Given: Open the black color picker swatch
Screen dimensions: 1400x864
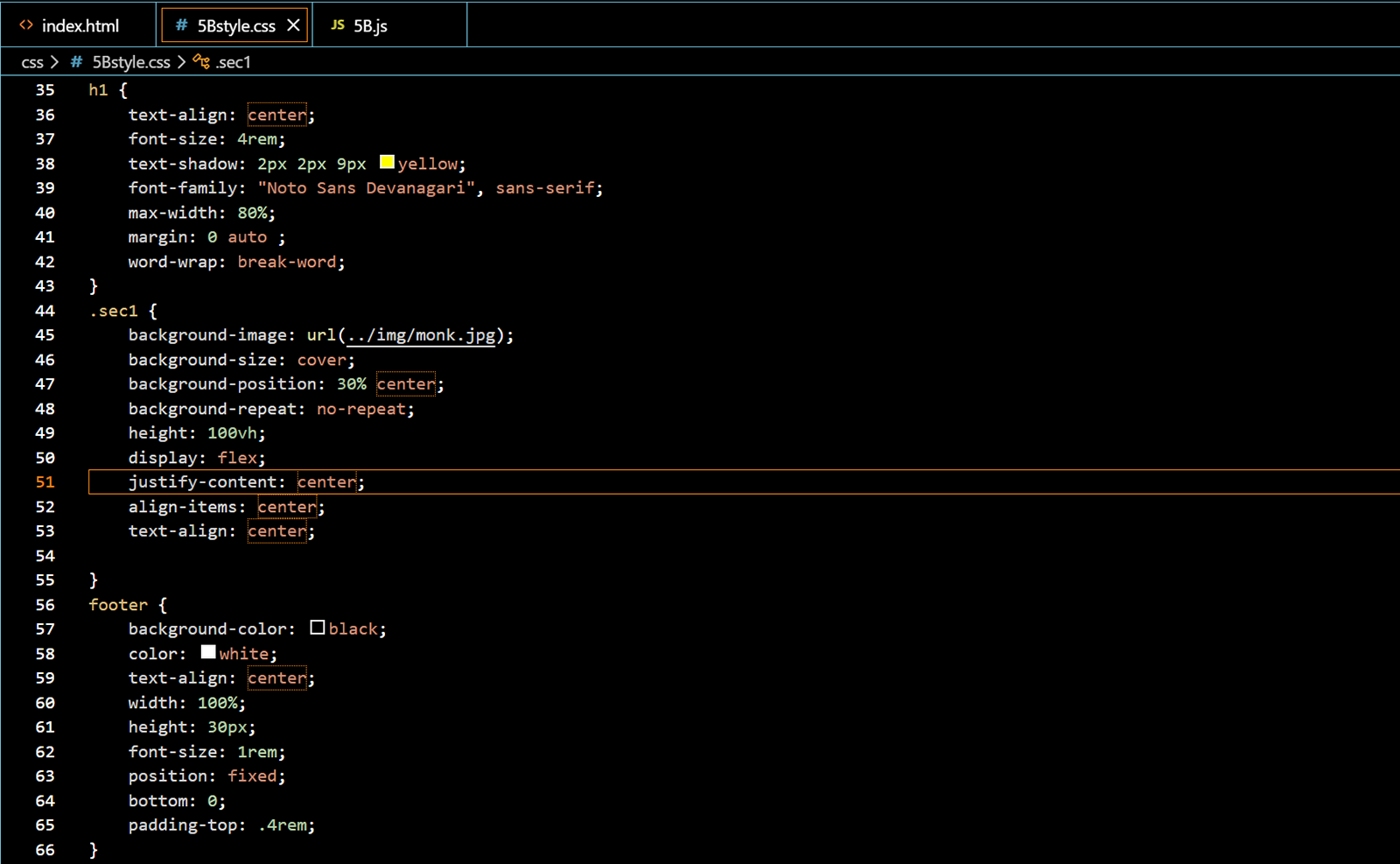Looking at the screenshot, I should pos(318,628).
